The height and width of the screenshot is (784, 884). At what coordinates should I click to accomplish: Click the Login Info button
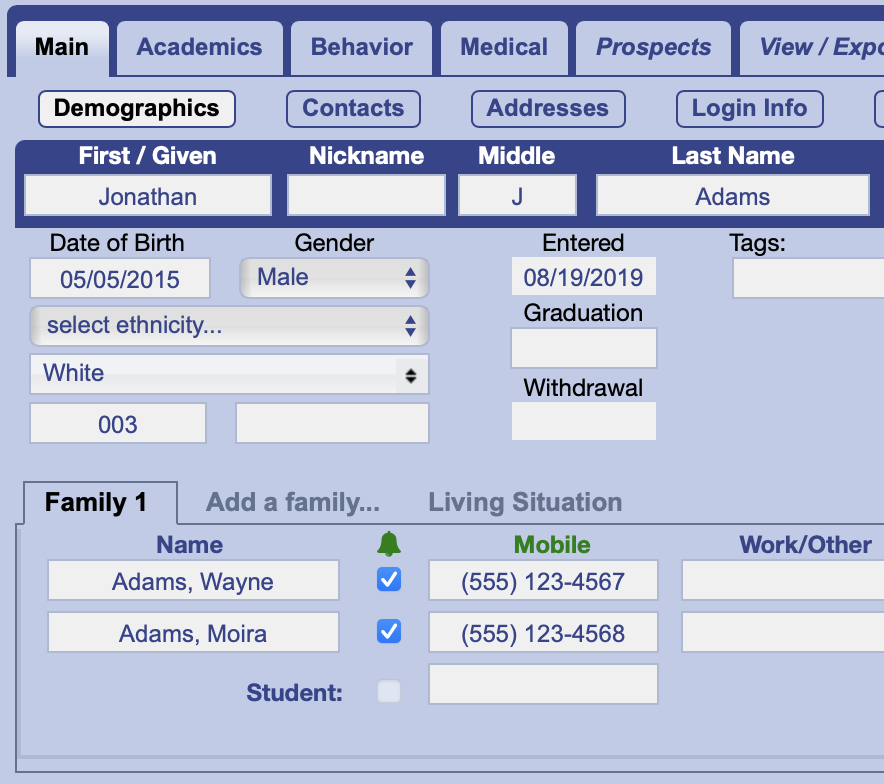tap(749, 108)
